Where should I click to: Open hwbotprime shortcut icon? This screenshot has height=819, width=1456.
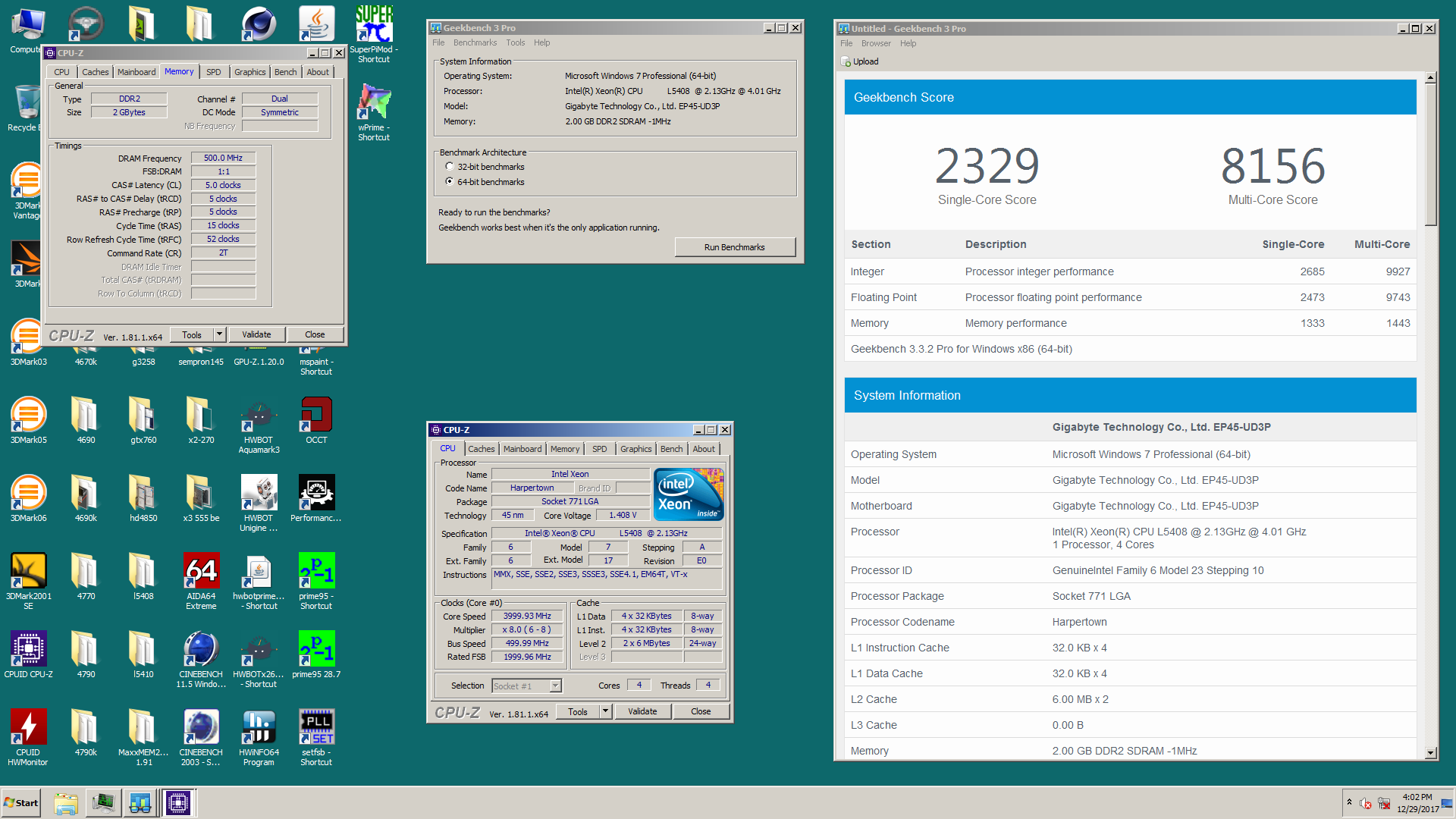(x=259, y=571)
